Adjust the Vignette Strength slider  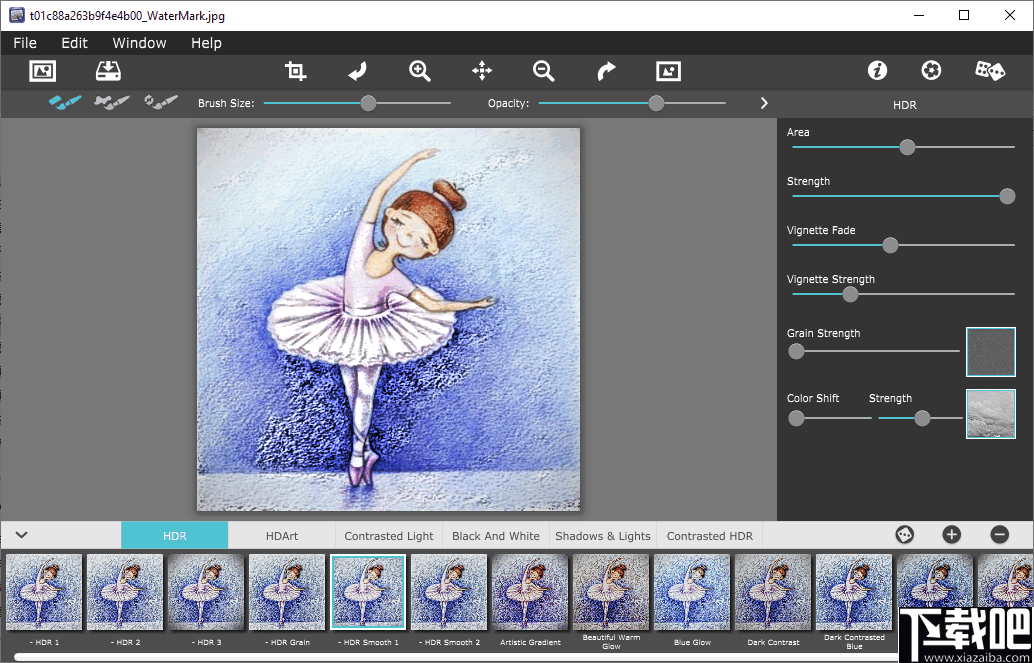click(x=850, y=294)
